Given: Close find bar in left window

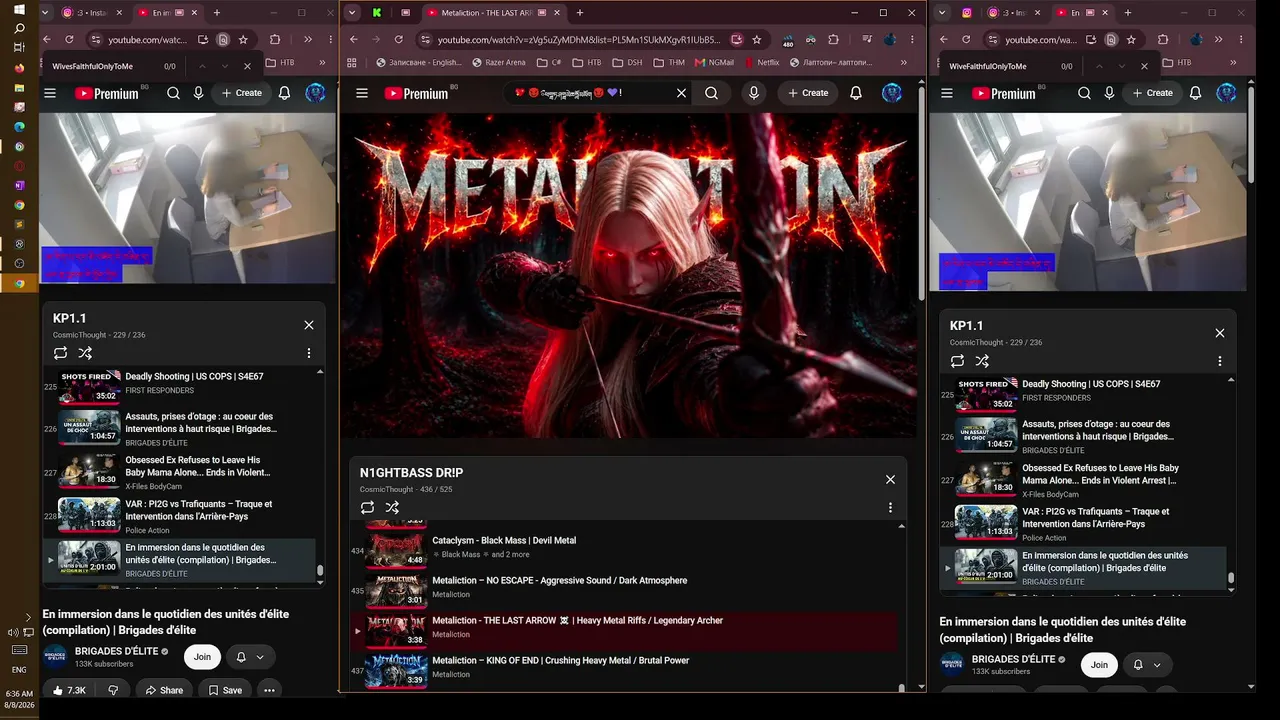Looking at the screenshot, I should pyautogui.click(x=248, y=66).
